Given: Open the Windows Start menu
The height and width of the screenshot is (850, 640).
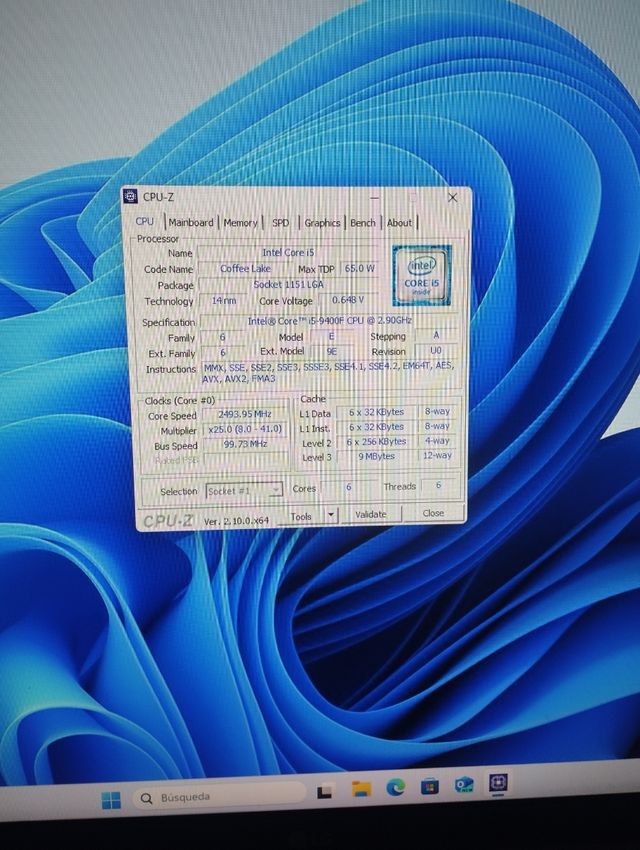Looking at the screenshot, I should [111, 800].
